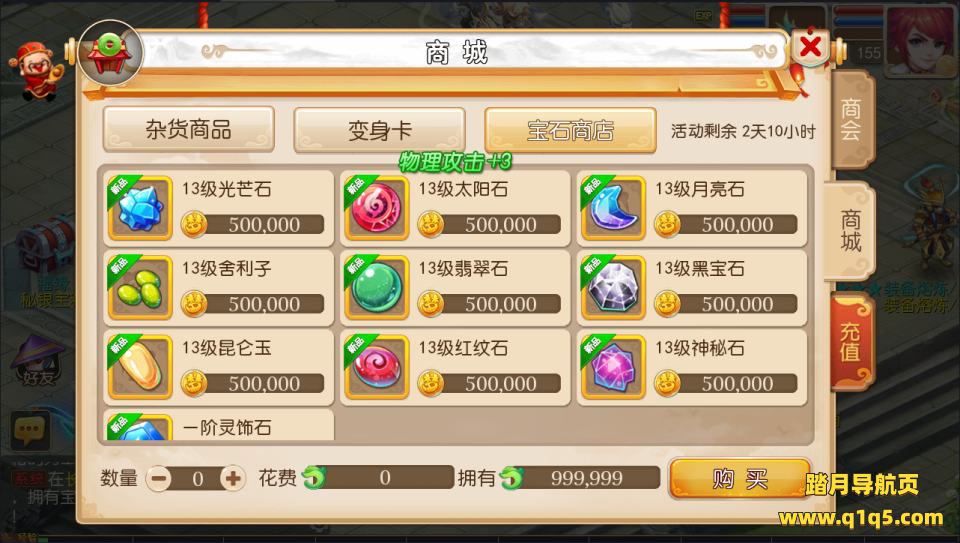
Task: Switch to the 杂货商品 tab
Action: click(189, 129)
